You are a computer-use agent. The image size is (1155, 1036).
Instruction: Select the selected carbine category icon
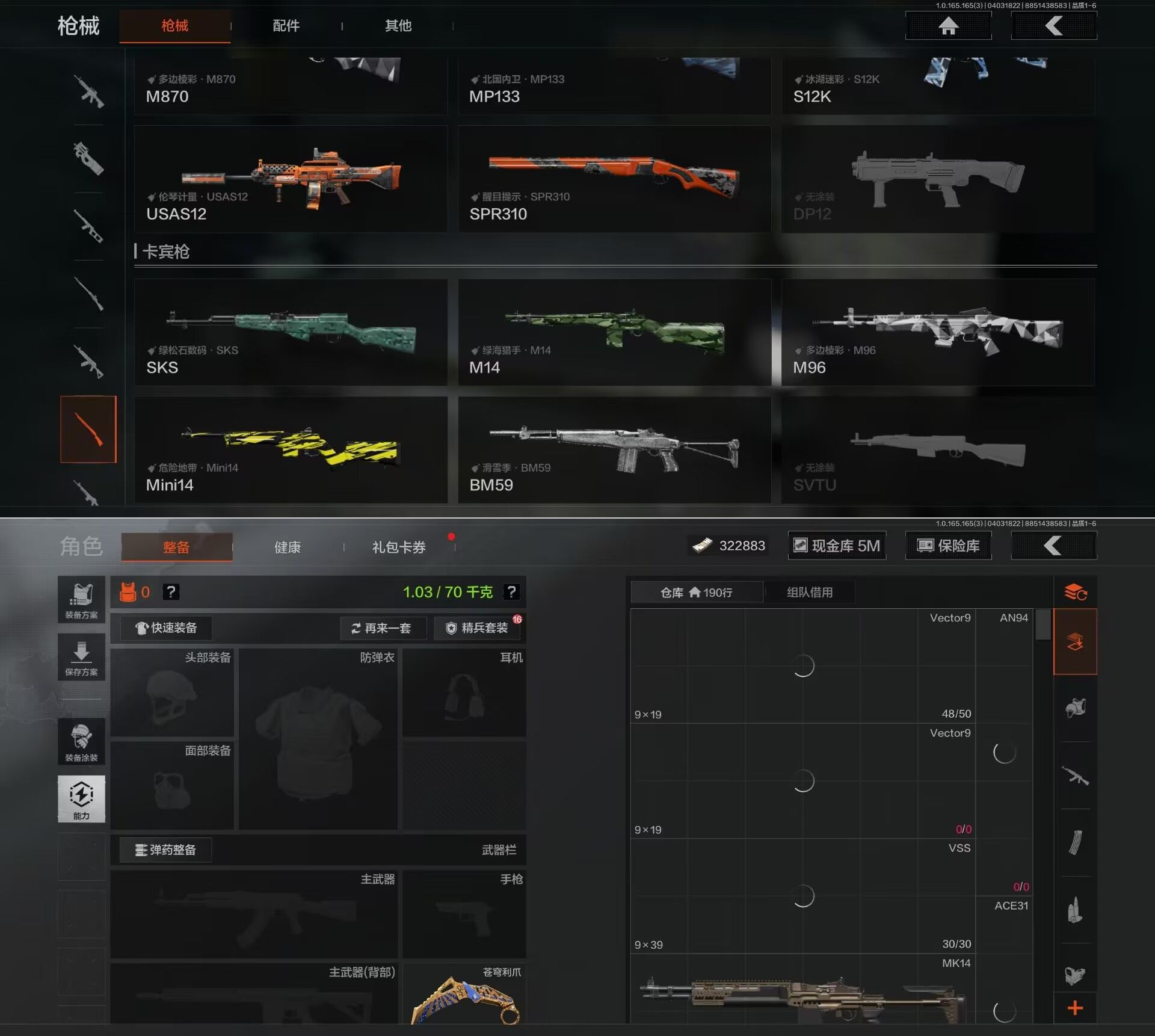(x=88, y=429)
